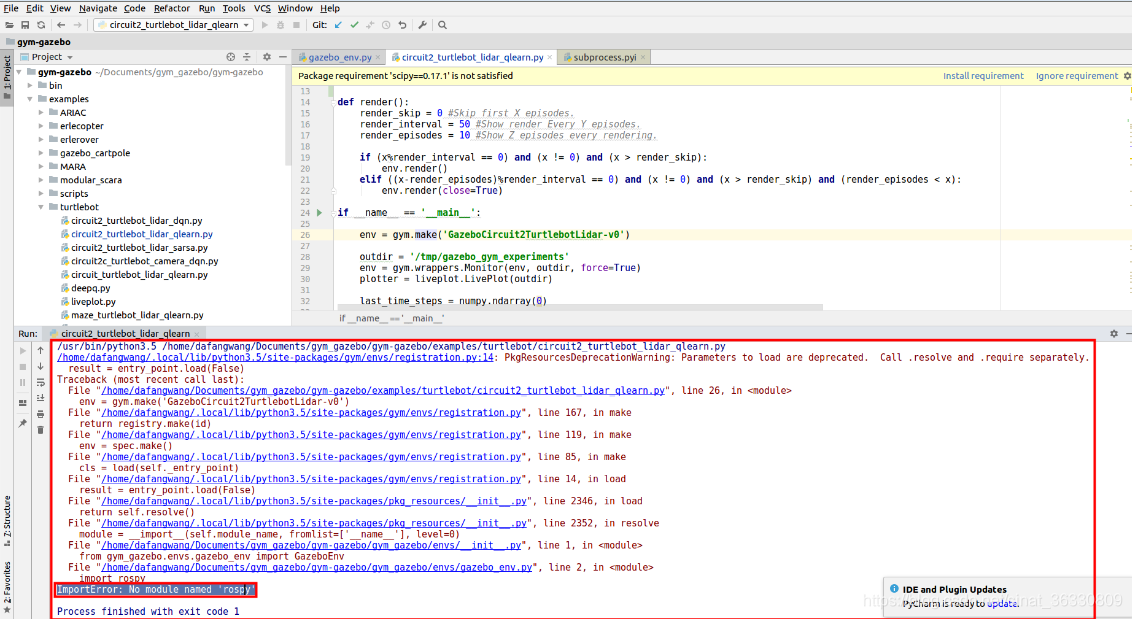Screen dimensions: 1132x619
Task: Open Settings via the wrench icon
Action: [422, 25]
